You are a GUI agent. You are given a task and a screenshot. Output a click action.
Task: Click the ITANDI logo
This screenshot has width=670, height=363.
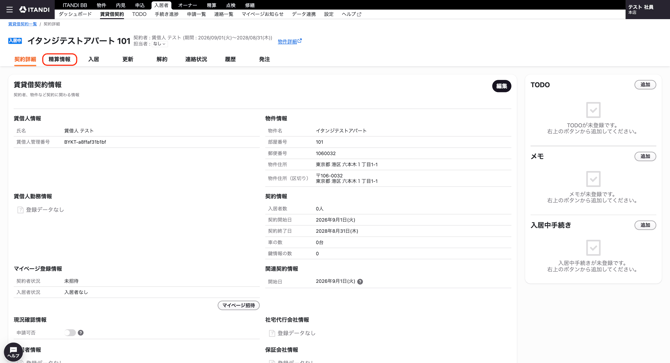click(35, 9)
